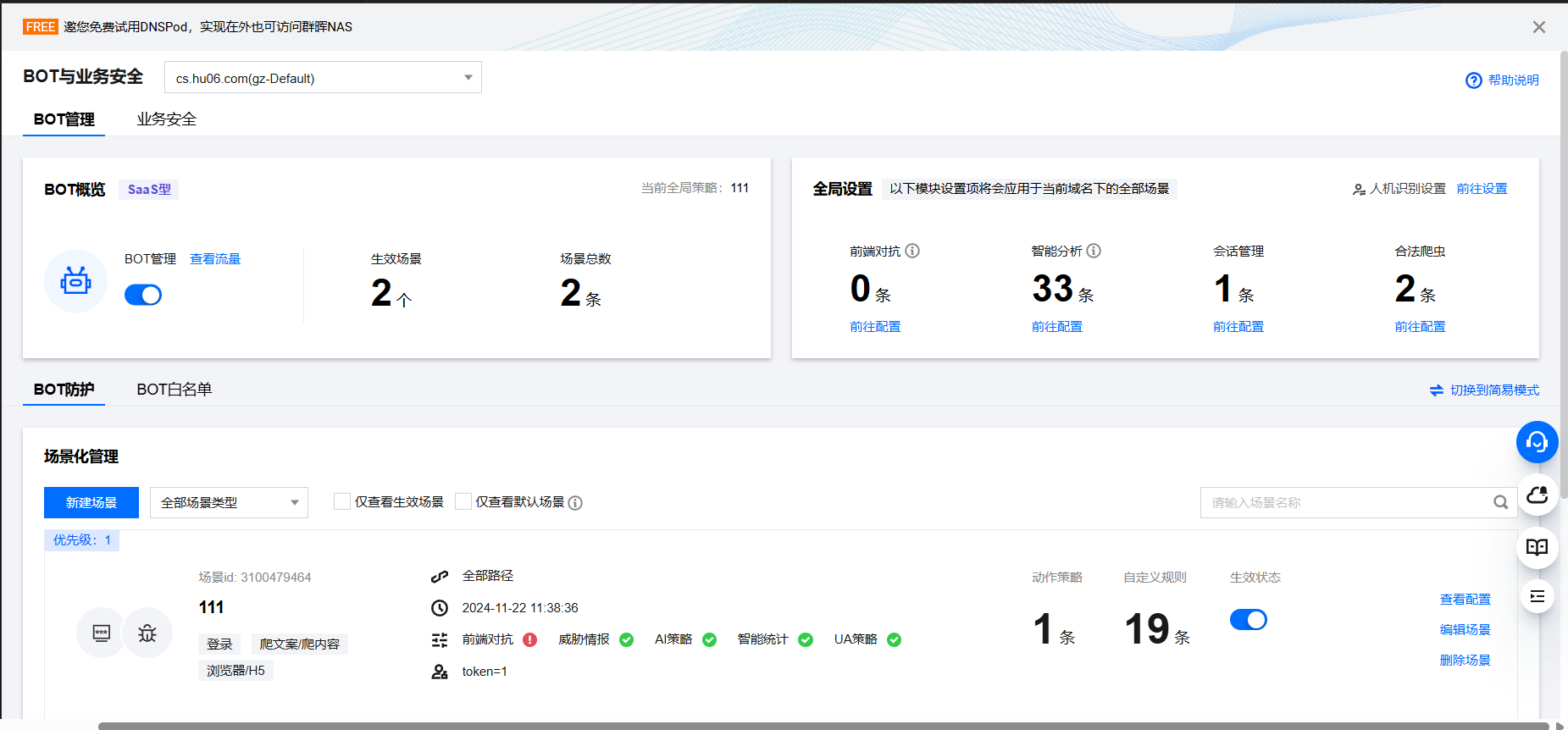Switch to the 业务安全 tab
Viewport: 1568px width, 730px height.
click(166, 119)
